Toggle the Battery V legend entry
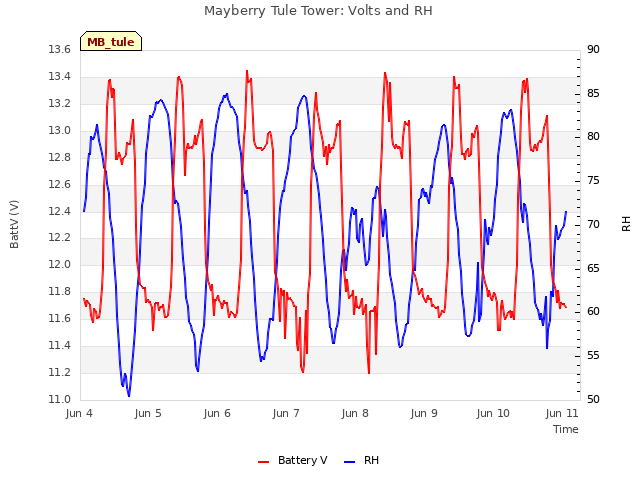Viewport: 640px width, 480px height. click(293, 460)
